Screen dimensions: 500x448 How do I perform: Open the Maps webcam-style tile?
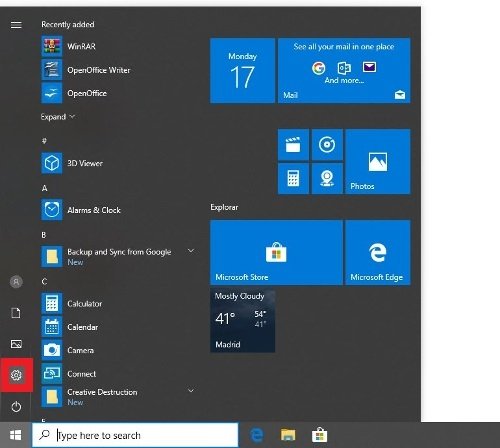coord(327,178)
